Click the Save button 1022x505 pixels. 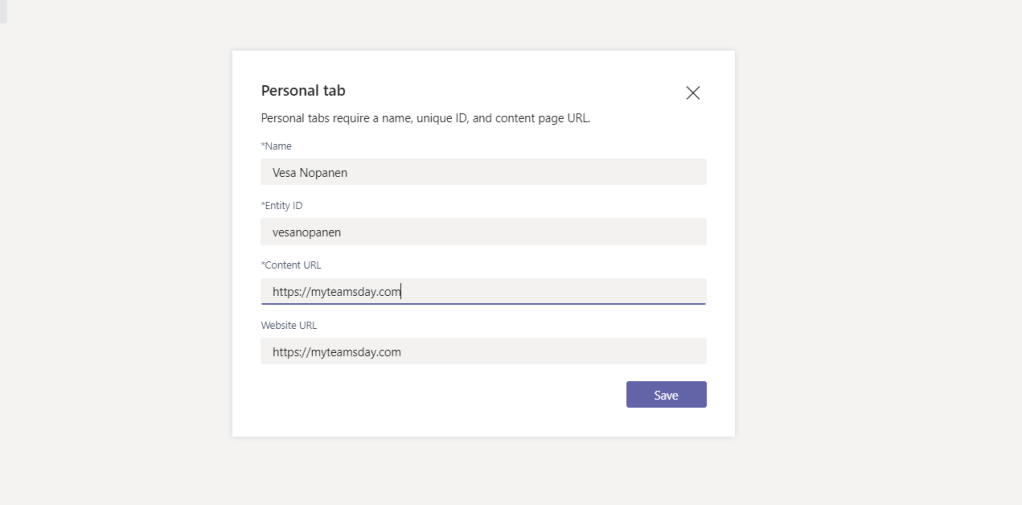666,395
